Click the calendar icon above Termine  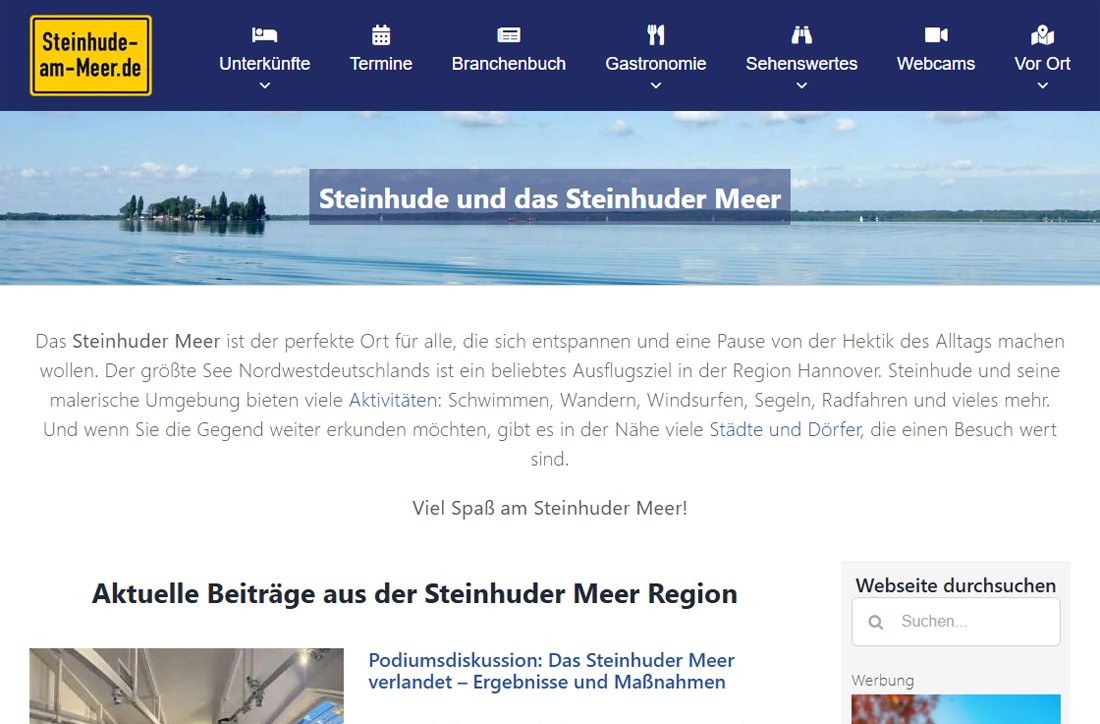pos(381,35)
